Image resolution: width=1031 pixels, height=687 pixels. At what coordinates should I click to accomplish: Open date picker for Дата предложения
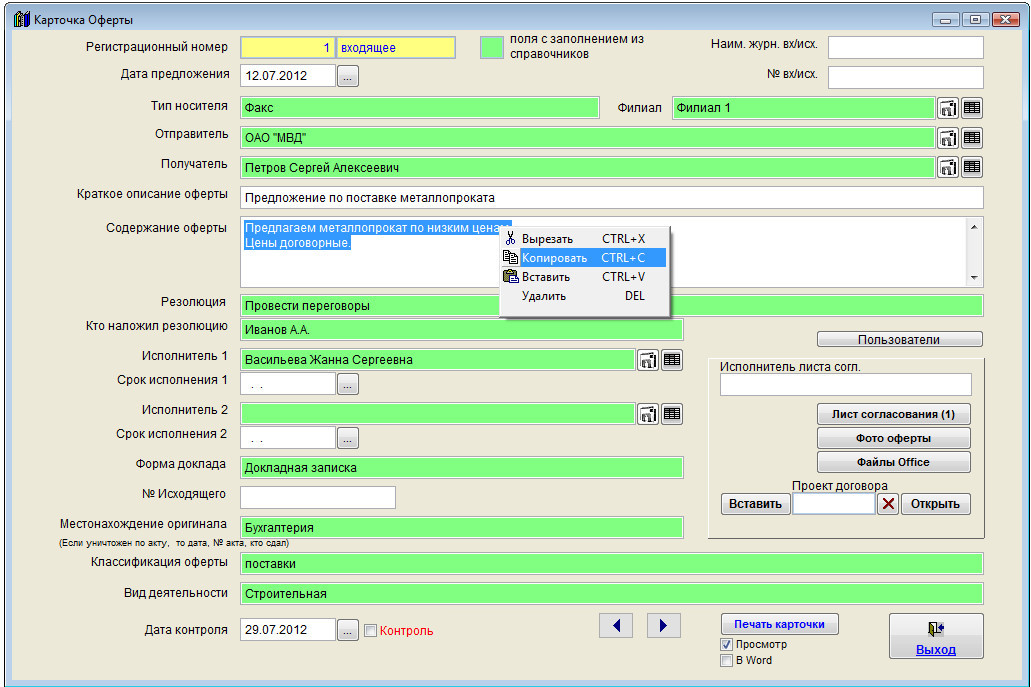[x=347, y=76]
